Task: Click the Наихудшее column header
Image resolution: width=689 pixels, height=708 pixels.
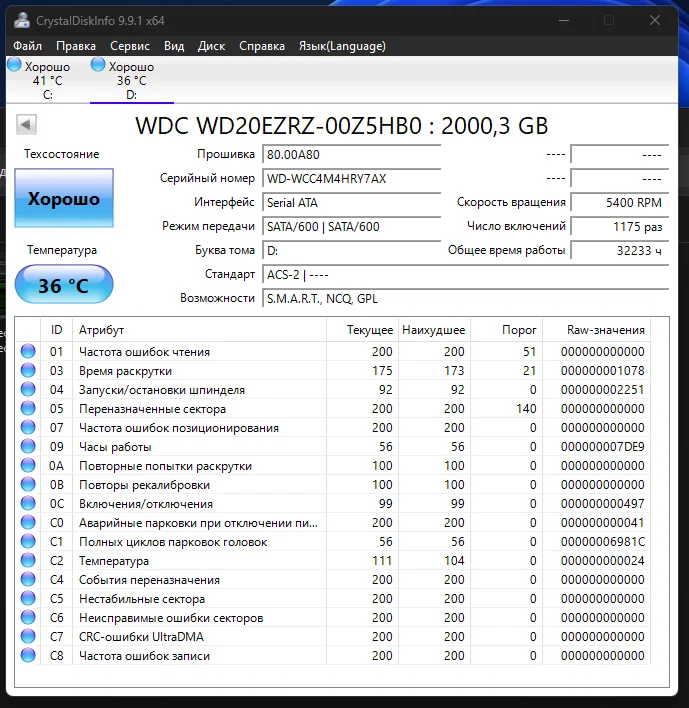Action: click(434, 330)
